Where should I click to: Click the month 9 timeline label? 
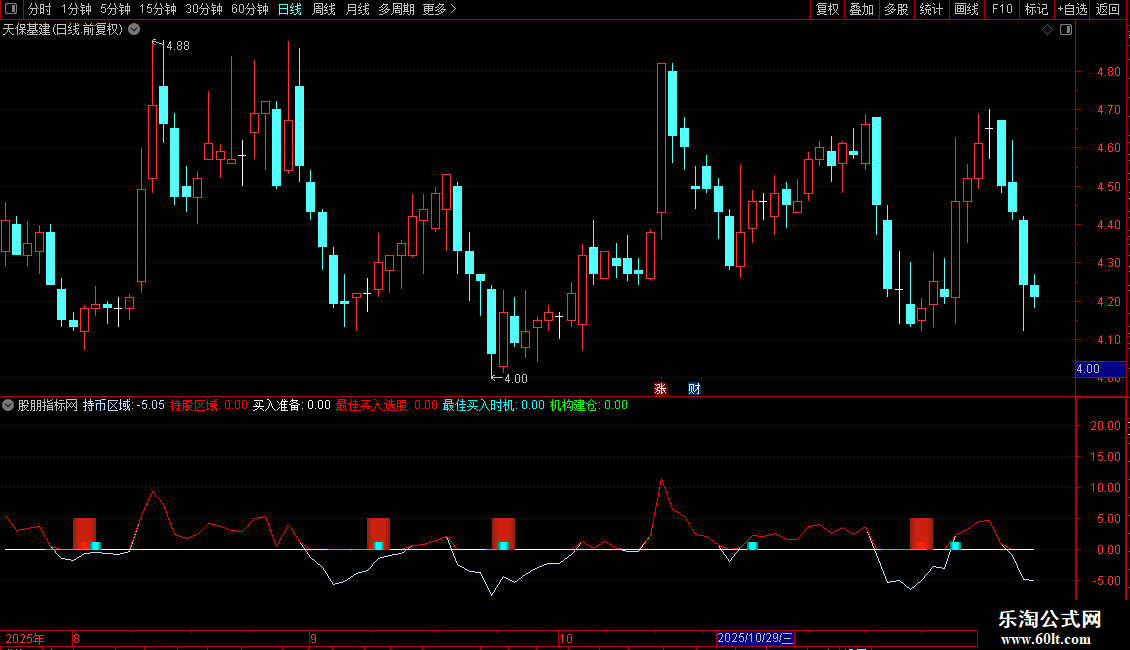coord(313,638)
